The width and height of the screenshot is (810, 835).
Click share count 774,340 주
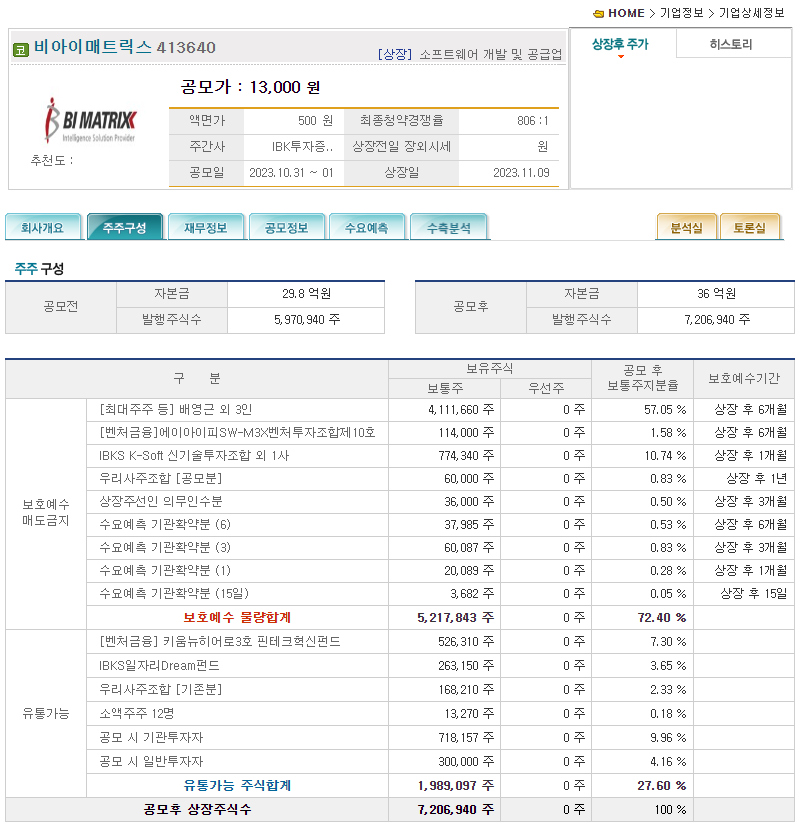click(466, 455)
